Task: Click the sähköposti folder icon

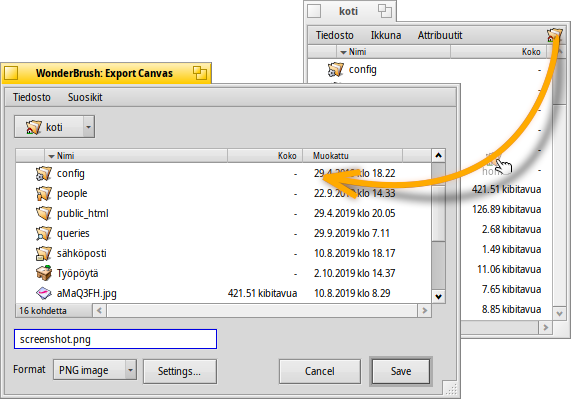Action: pyautogui.click(x=44, y=254)
